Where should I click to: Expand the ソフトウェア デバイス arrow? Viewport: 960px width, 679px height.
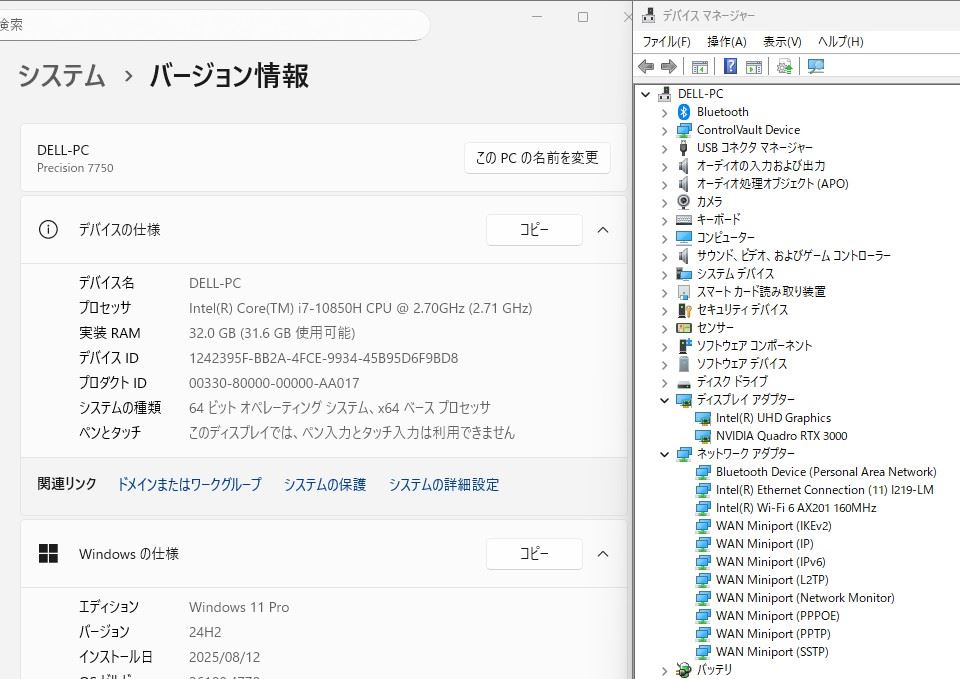665,365
